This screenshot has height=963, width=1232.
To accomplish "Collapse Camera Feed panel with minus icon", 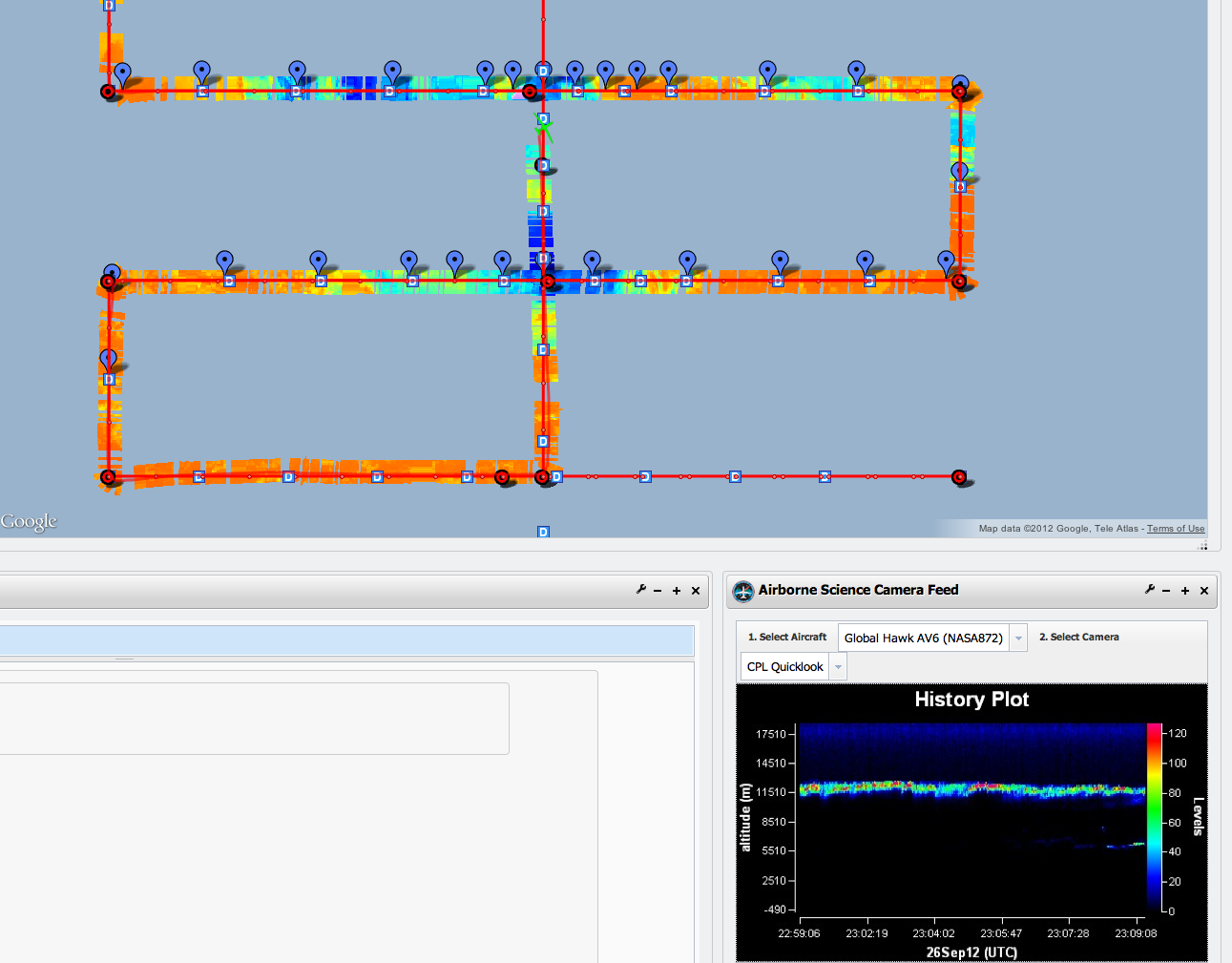I will (1166, 591).
